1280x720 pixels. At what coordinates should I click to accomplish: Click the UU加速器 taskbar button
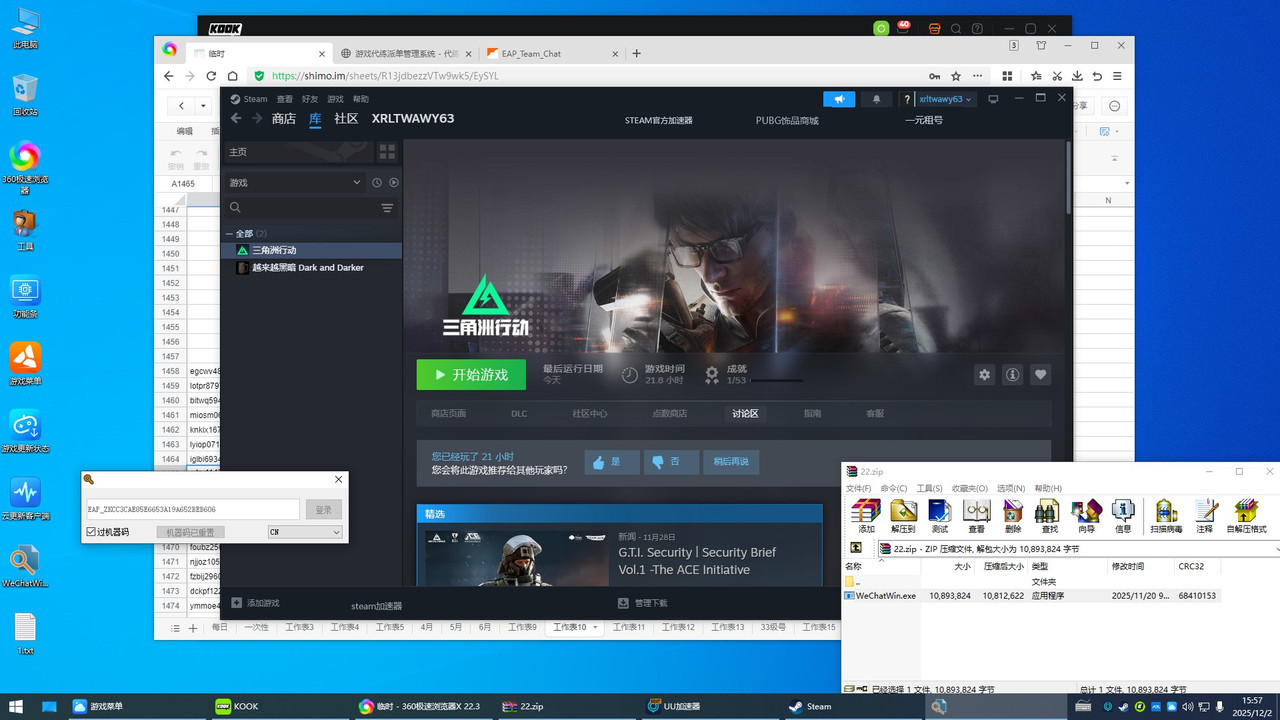coord(673,706)
